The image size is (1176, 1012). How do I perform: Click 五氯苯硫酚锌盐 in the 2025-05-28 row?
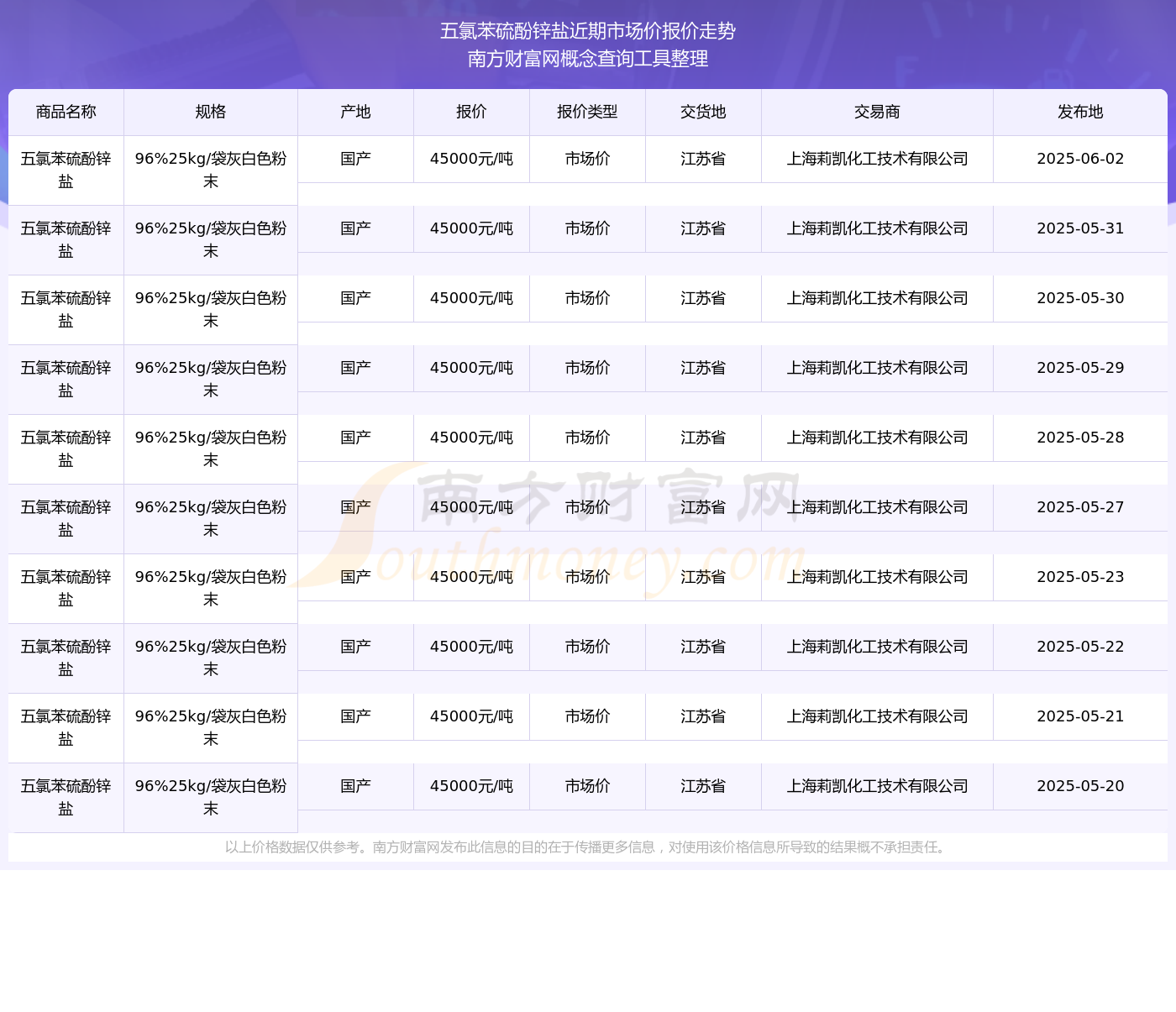point(66,448)
